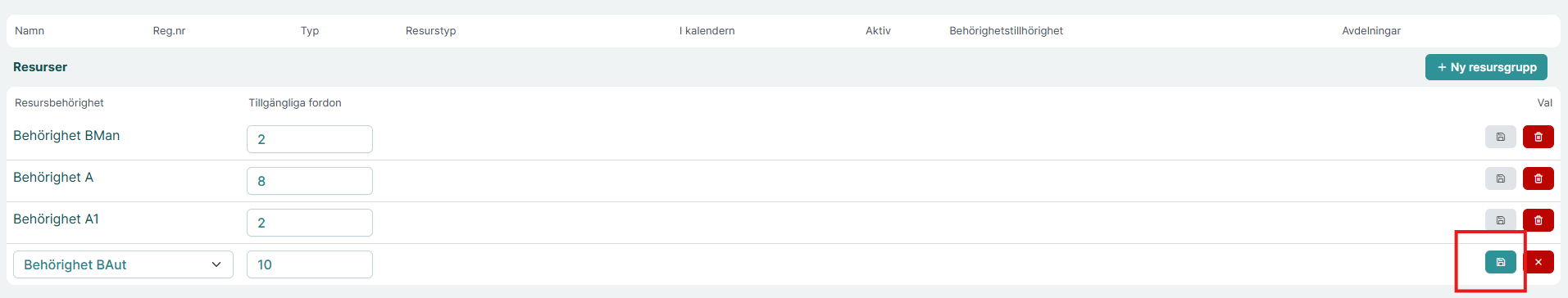The height and width of the screenshot is (298, 1568).
Task: Sort by Namn column header
Action: click(30, 31)
